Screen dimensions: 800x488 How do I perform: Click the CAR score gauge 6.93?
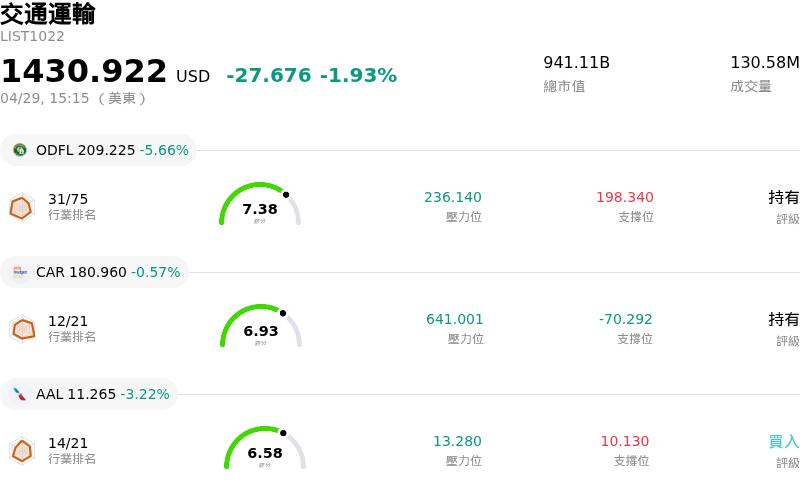[261, 329]
